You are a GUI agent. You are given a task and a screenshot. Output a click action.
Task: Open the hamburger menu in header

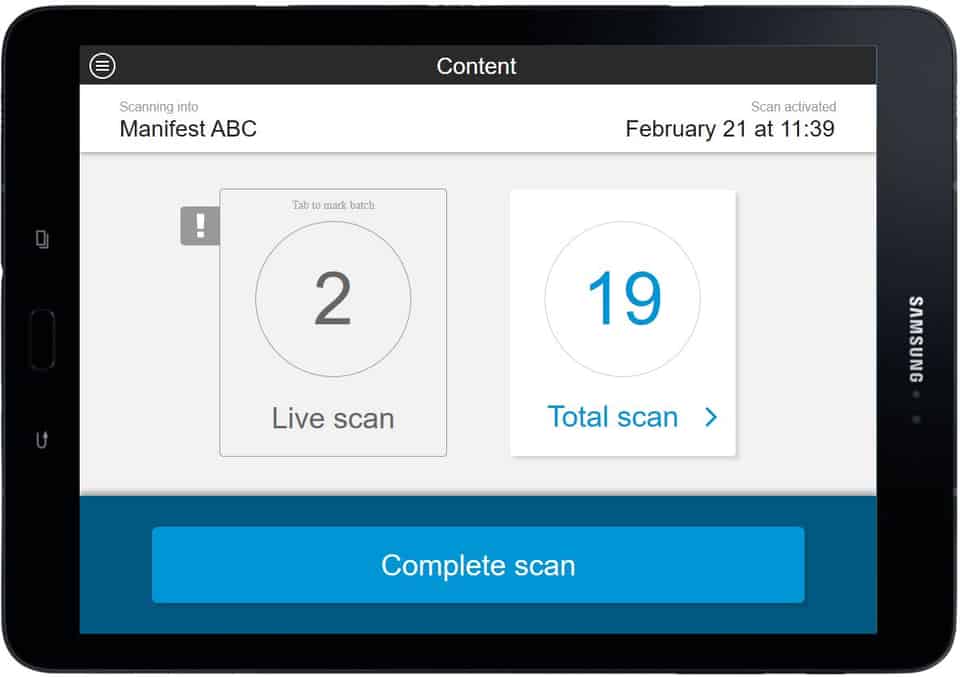click(102, 66)
